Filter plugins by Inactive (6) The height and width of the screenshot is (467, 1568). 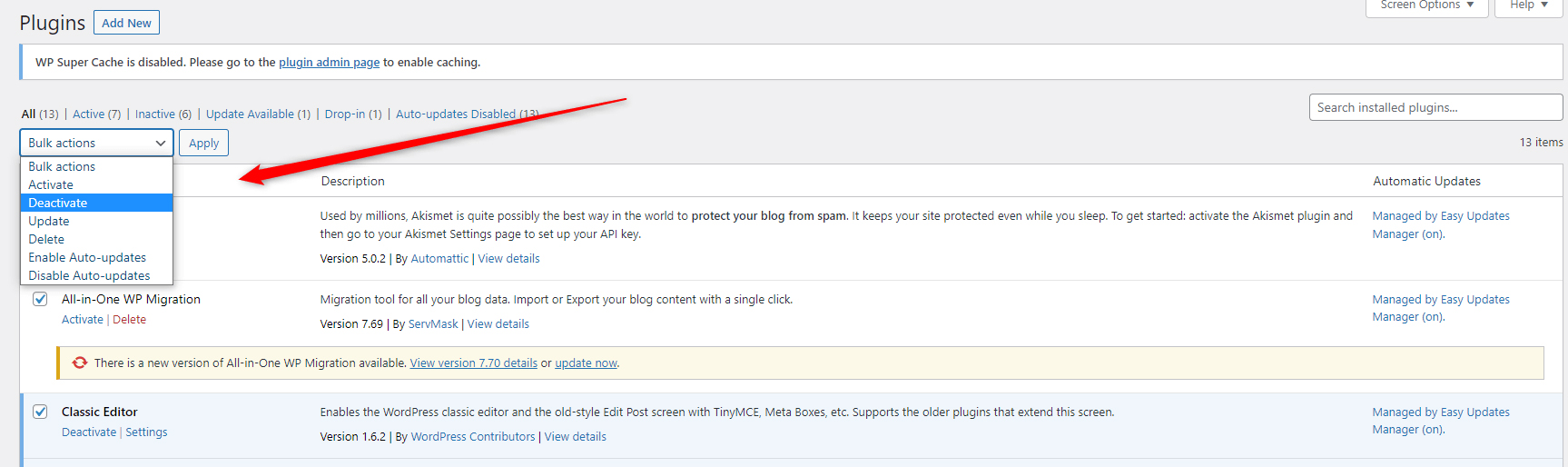click(163, 114)
